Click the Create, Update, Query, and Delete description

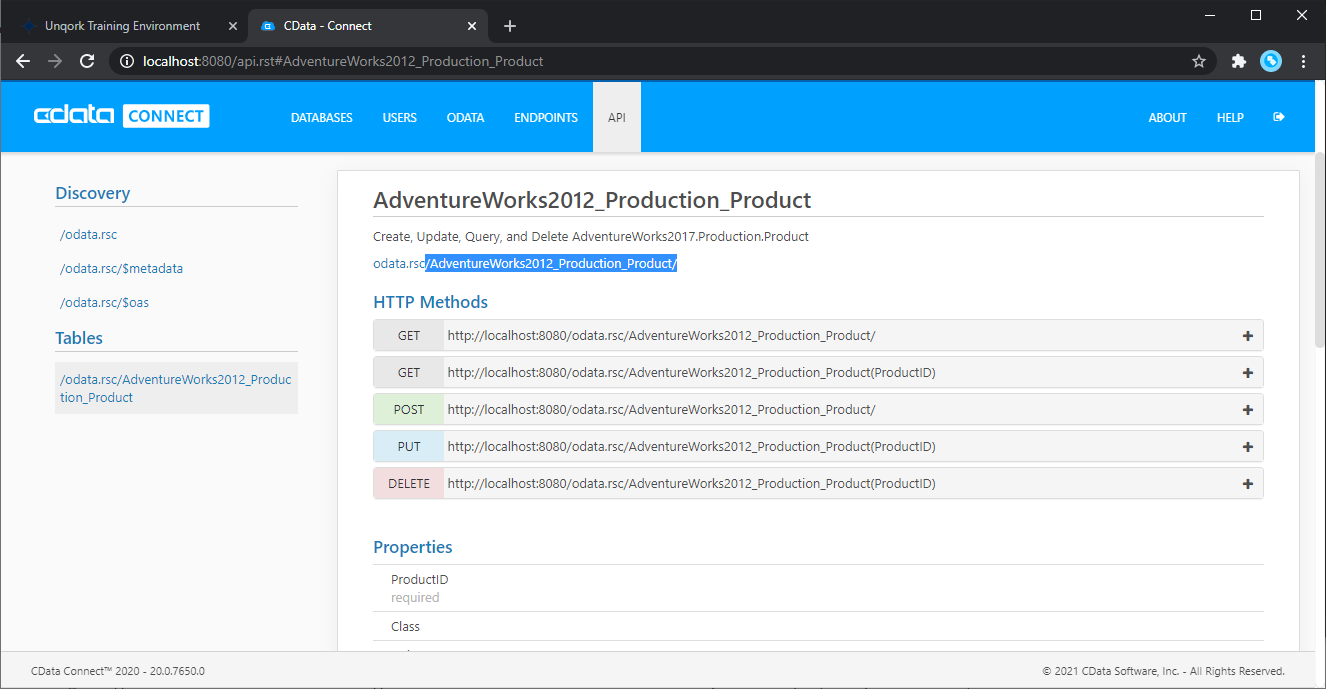point(591,237)
